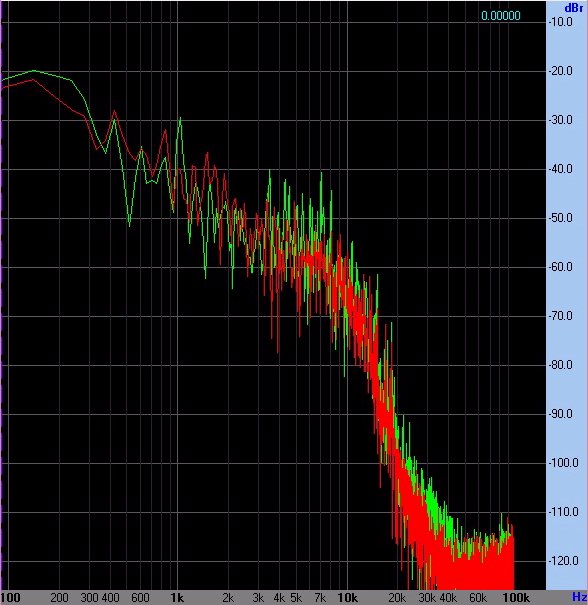Click the Hz unit label

click(579, 597)
